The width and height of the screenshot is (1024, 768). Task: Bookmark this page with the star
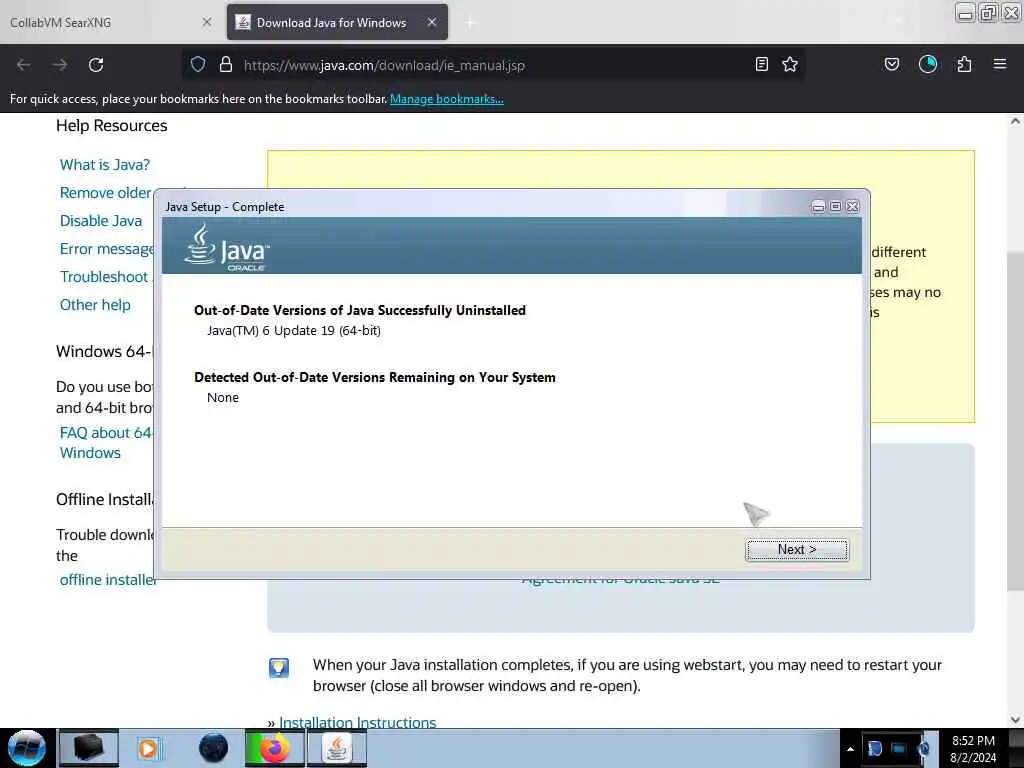(x=790, y=64)
